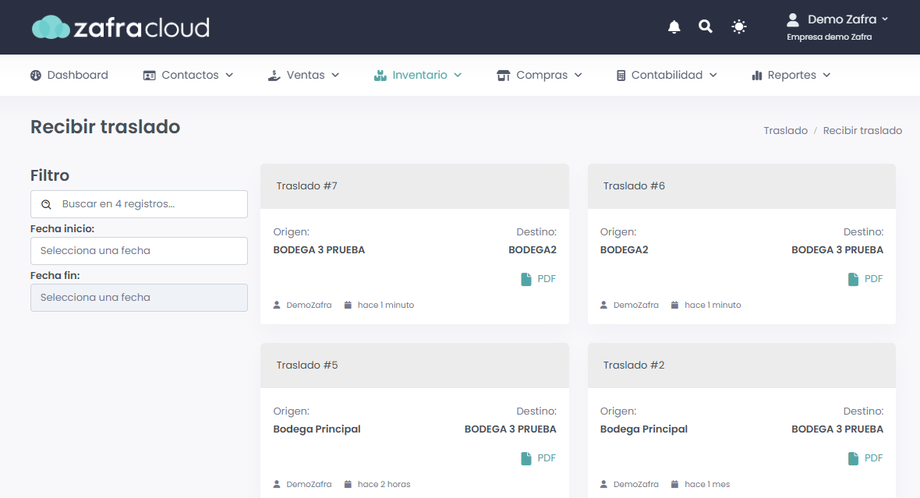Image resolution: width=920 pixels, height=498 pixels.
Task: Click the 'hace 2 horas' timestamp
Action: (x=384, y=485)
